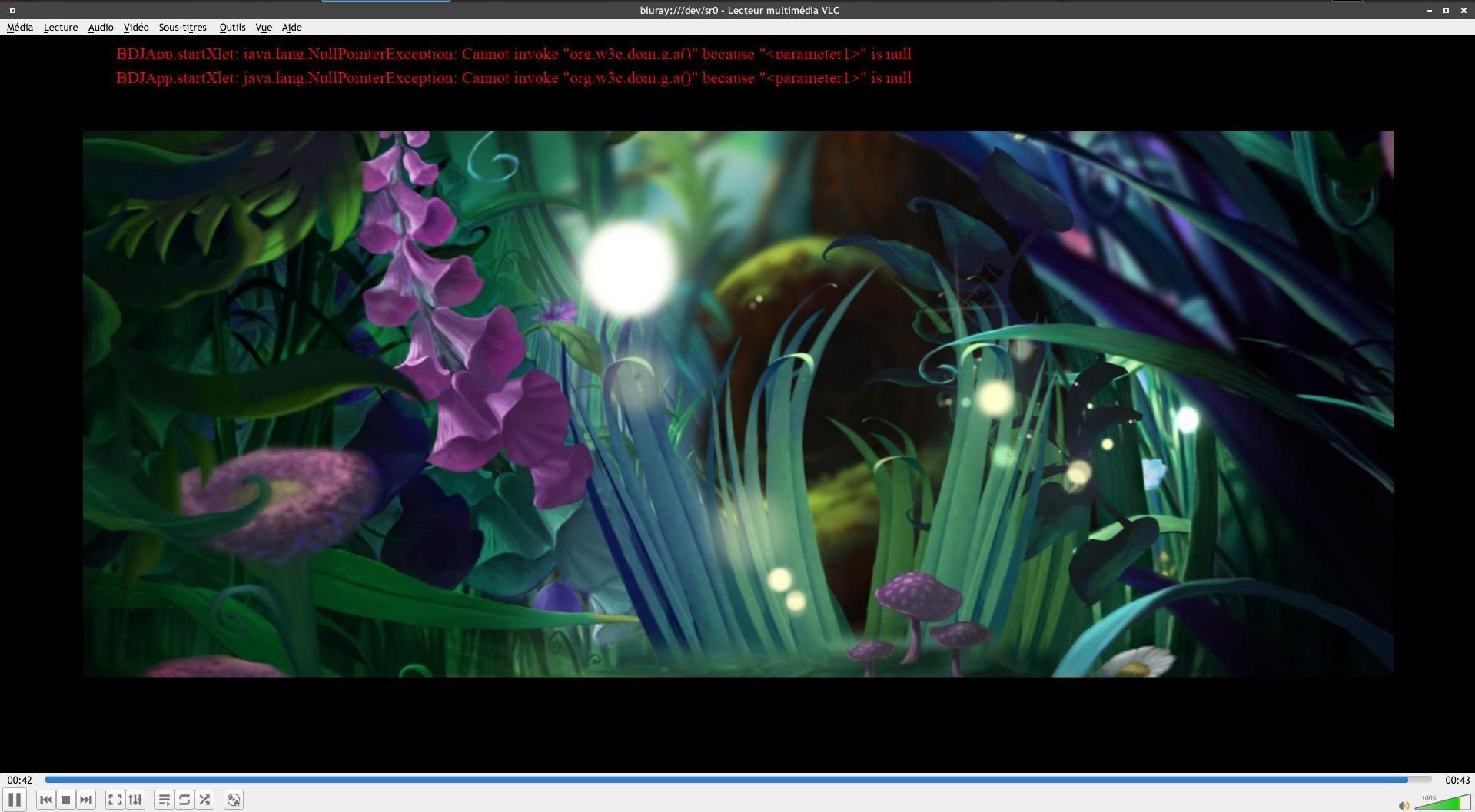Viewport: 1475px width, 812px height.
Task: Close the VLC window
Action: (1463, 10)
